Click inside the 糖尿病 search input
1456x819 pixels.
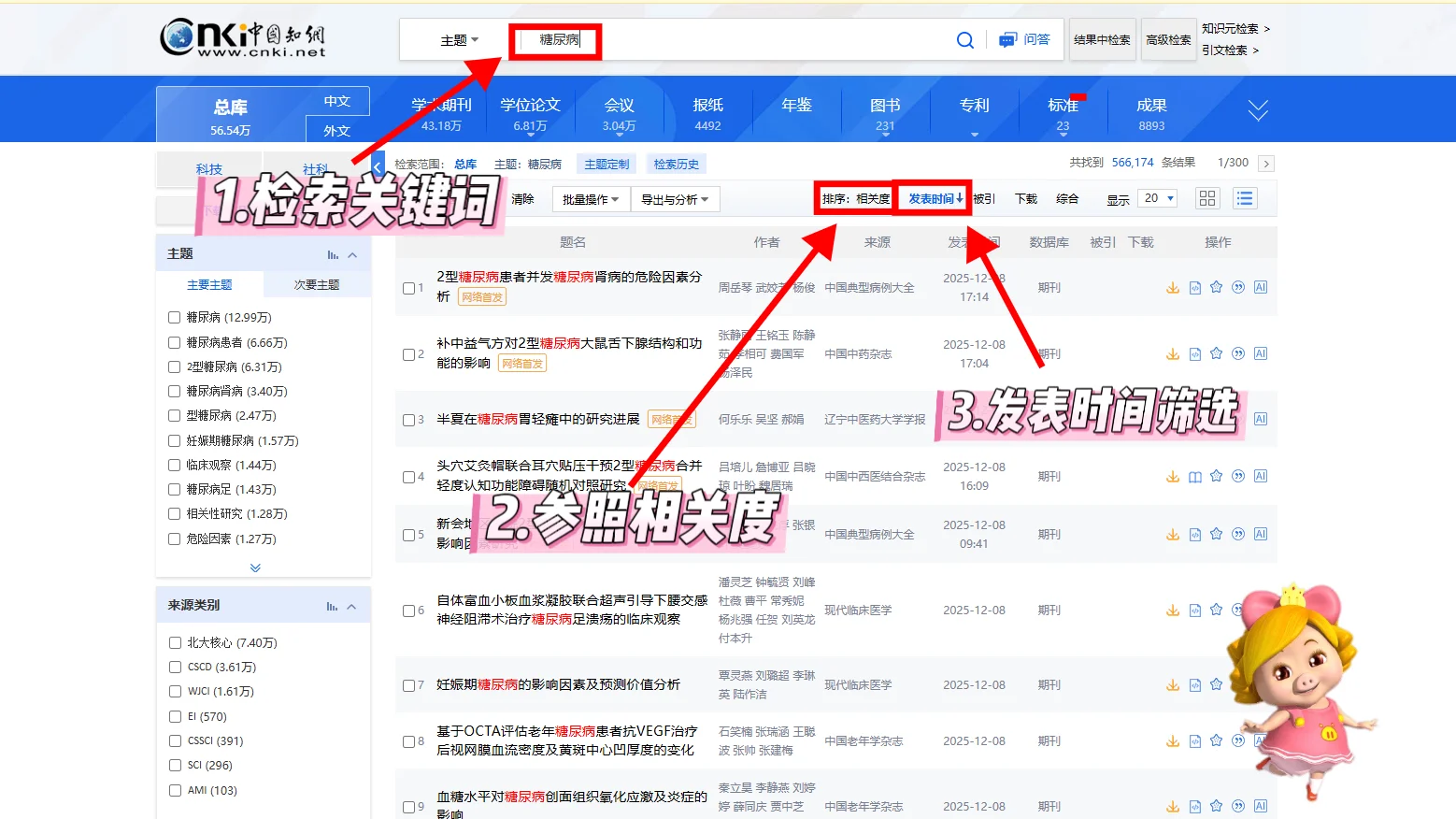coord(555,40)
